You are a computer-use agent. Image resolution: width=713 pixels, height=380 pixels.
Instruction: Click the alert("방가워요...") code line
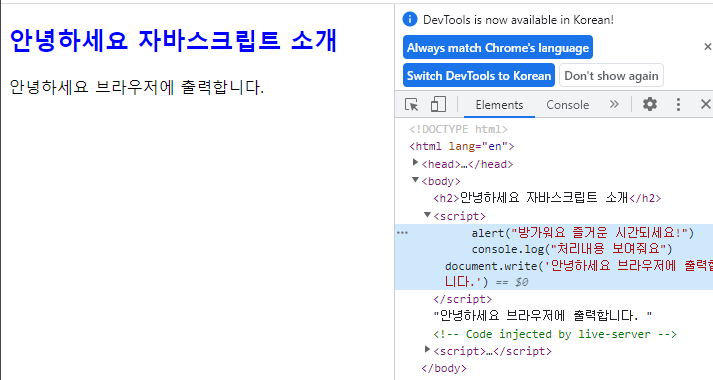click(582, 233)
